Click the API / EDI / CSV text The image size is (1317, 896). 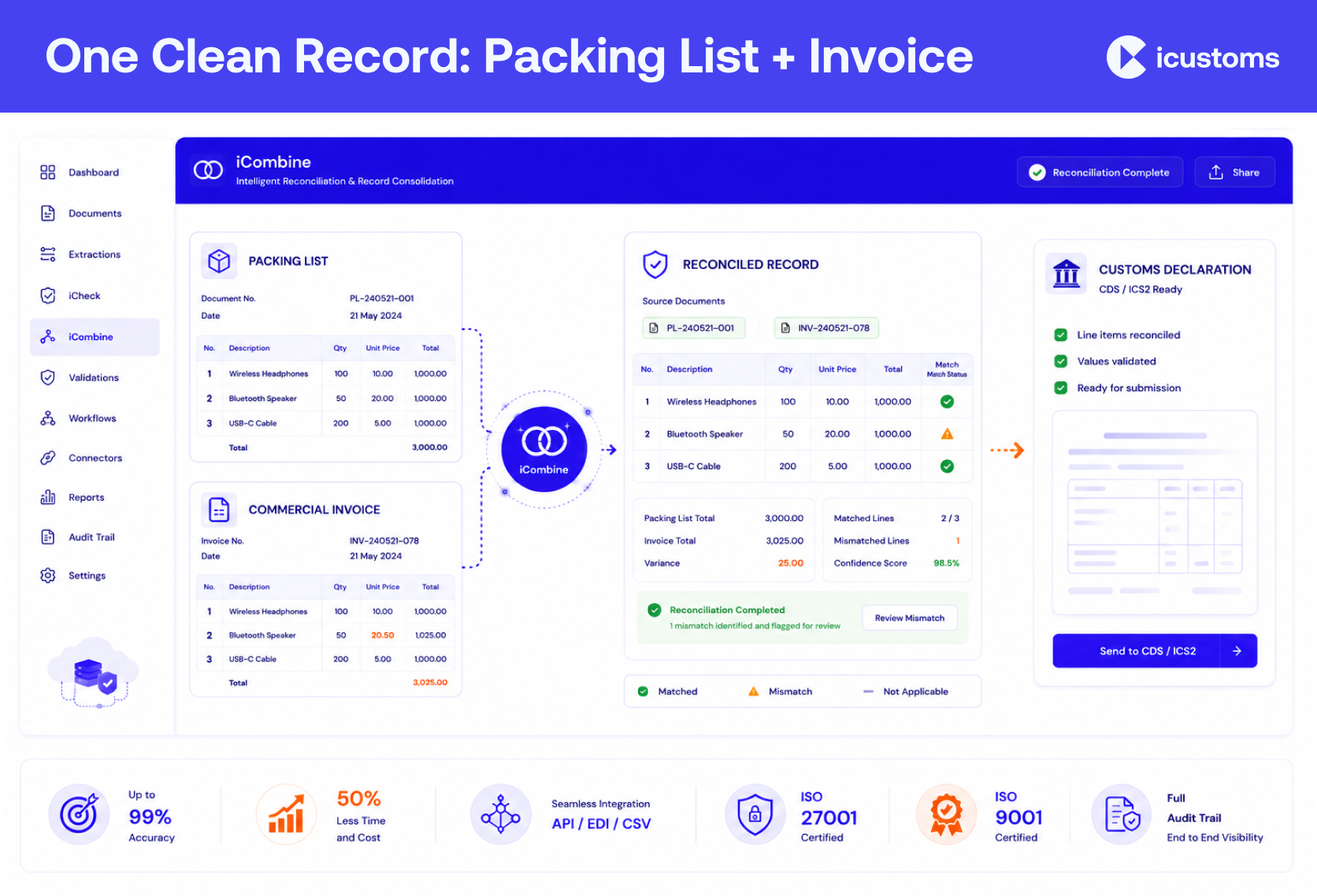(x=601, y=824)
